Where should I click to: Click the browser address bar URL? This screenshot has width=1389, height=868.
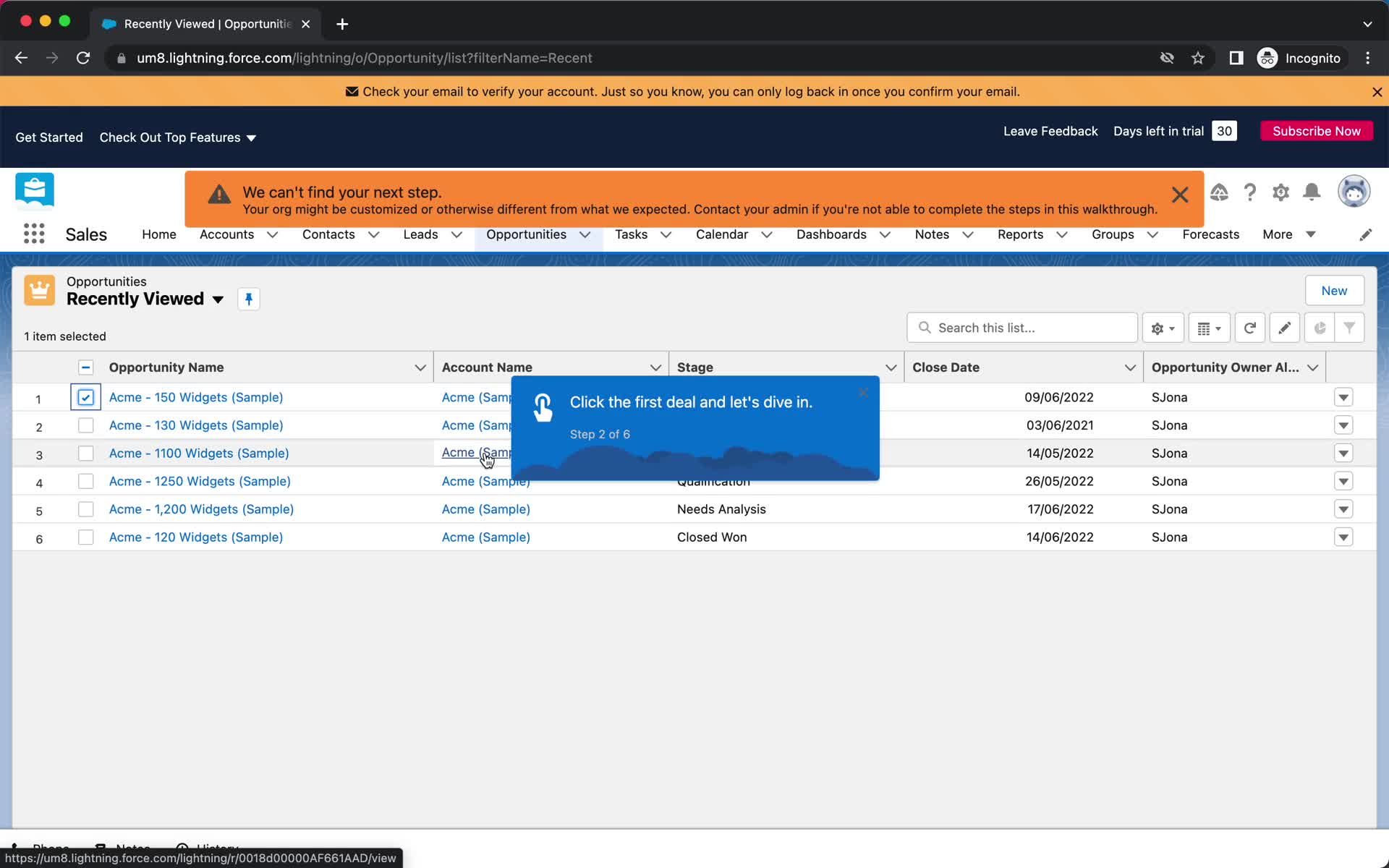click(365, 58)
